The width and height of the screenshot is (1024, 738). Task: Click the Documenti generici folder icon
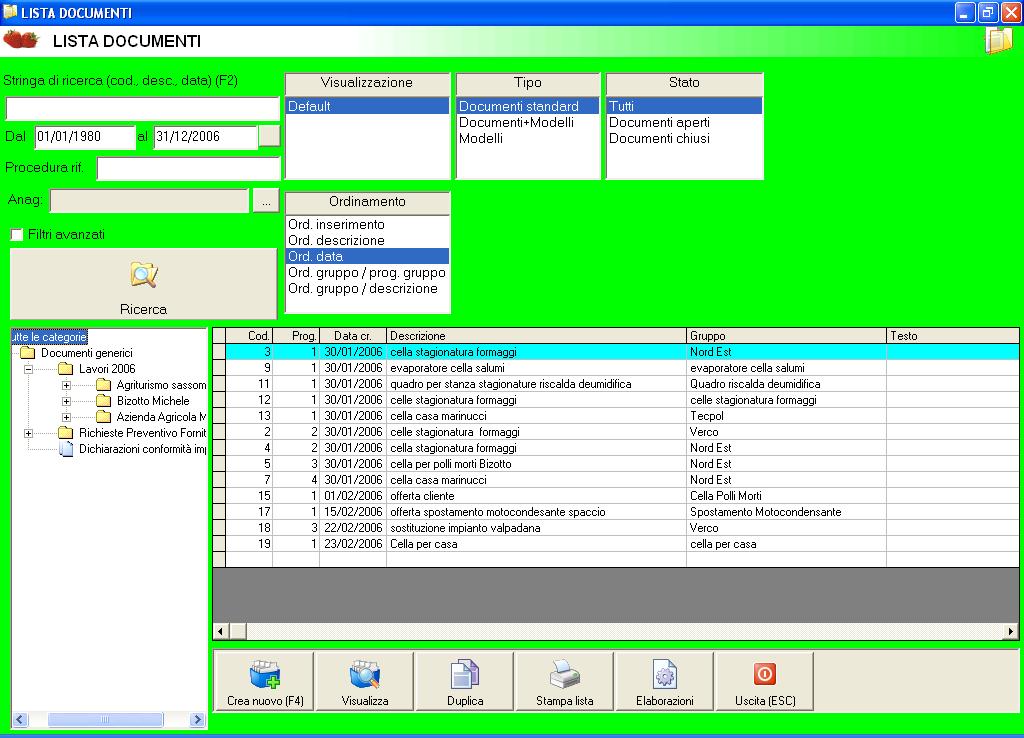(x=27, y=353)
